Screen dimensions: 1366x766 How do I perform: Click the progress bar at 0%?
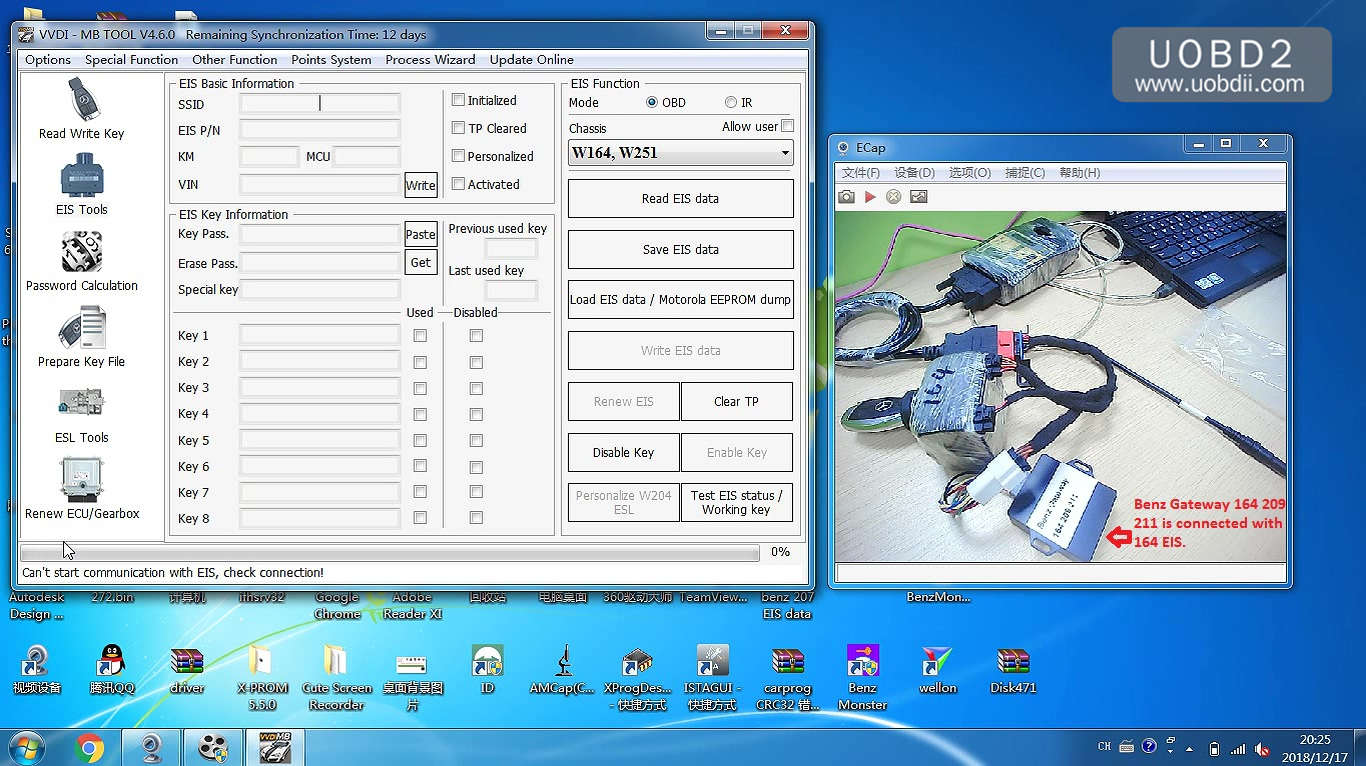tap(390, 553)
